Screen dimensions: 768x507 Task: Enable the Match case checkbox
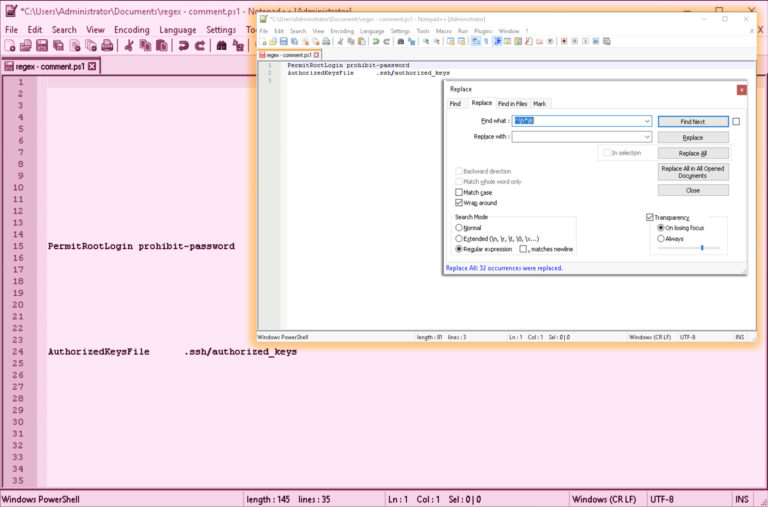[459, 192]
